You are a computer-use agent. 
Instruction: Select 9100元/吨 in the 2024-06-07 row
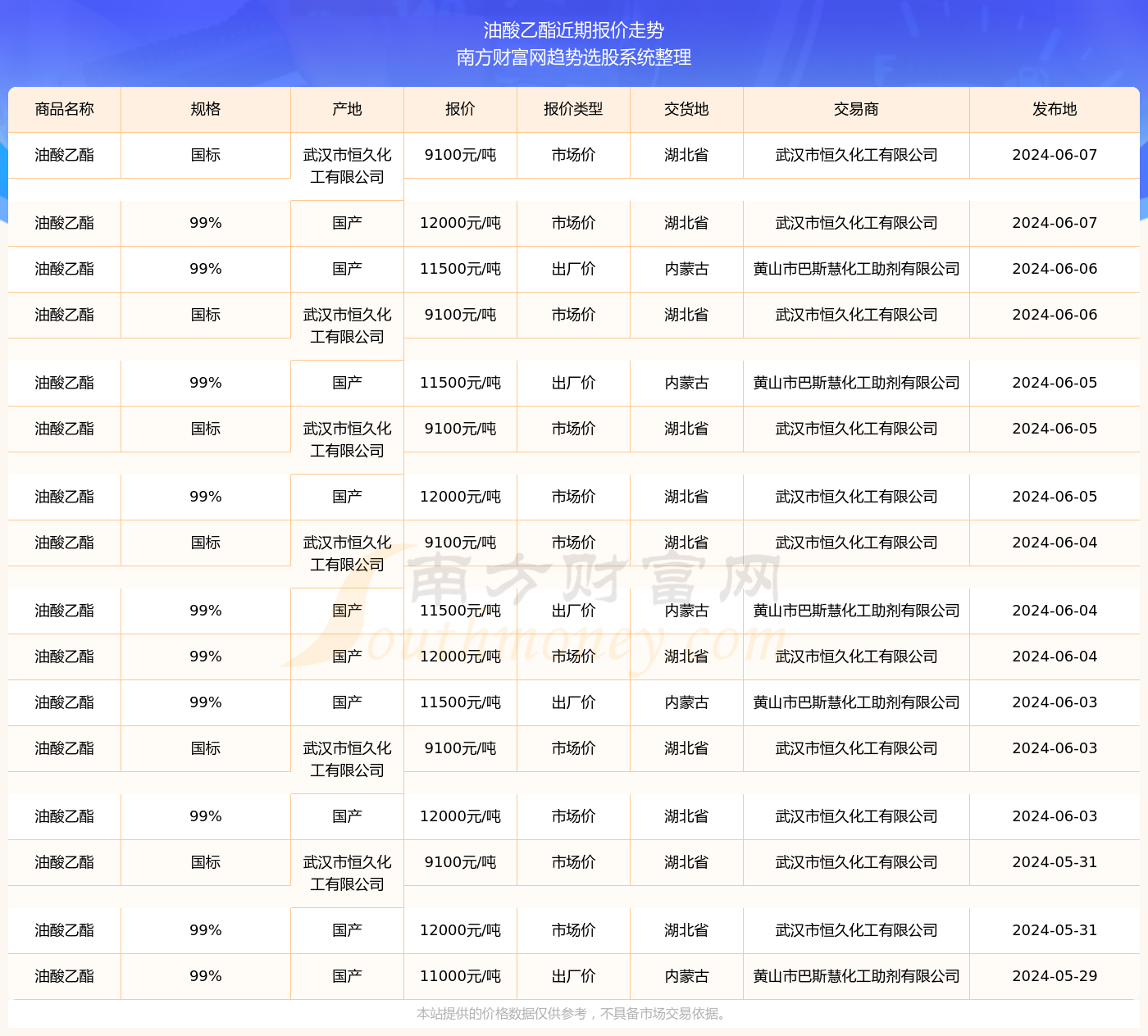coord(460,155)
